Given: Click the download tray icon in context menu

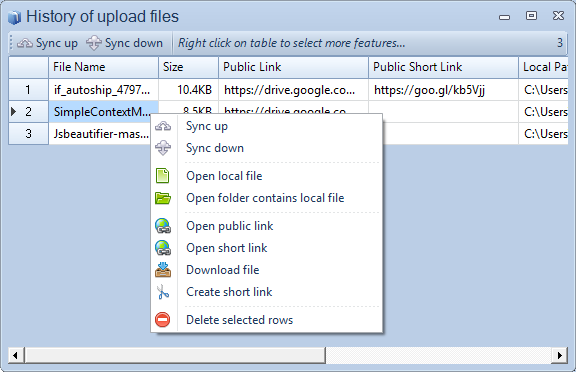Looking at the screenshot, I should 163,270.
